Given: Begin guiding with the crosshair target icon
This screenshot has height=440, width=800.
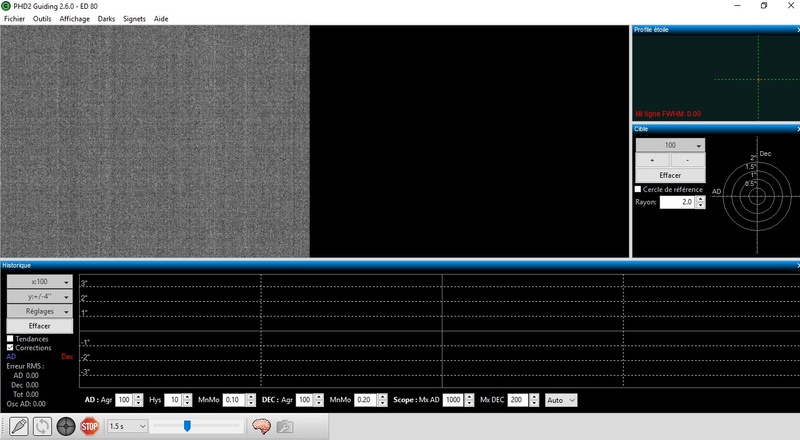Looking at the screenshot, I should 66,426.
